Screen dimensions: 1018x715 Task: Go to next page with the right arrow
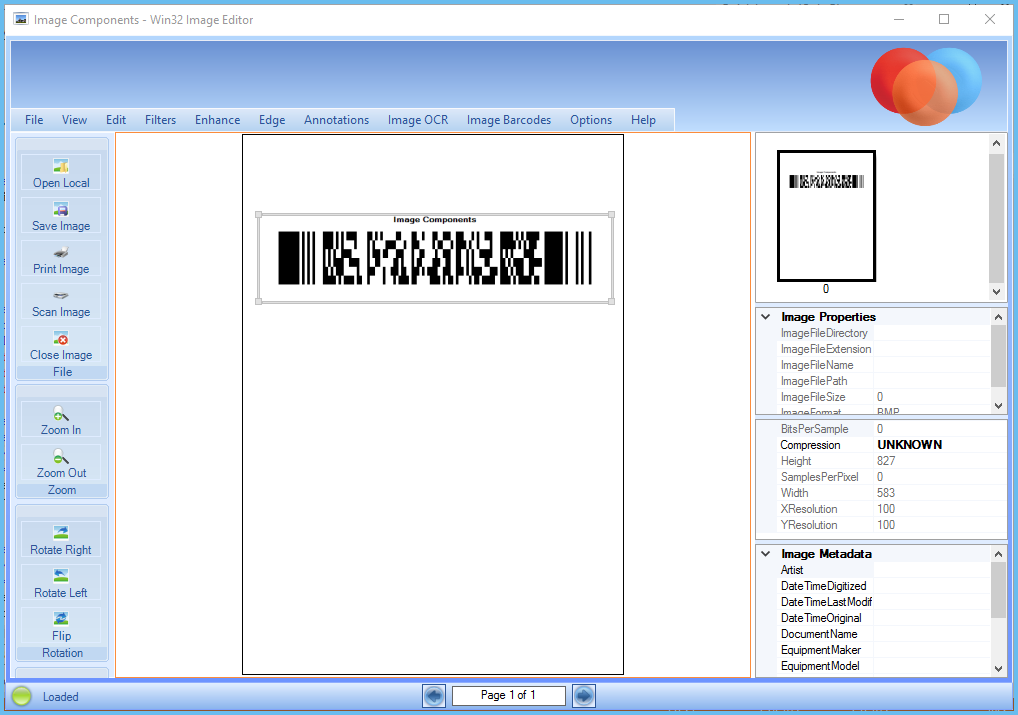click(584, 696)
